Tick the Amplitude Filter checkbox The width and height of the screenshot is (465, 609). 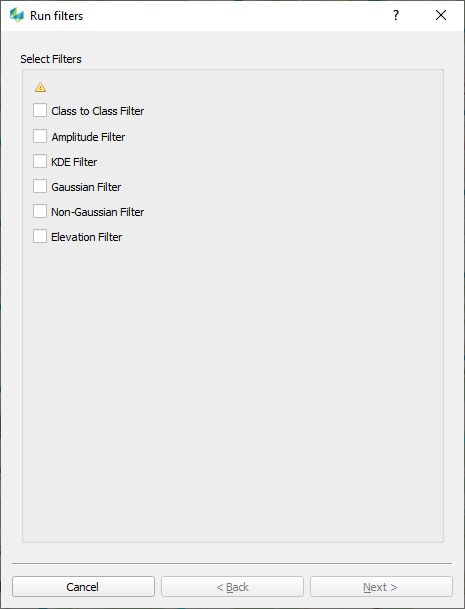[x=40, y=136]
